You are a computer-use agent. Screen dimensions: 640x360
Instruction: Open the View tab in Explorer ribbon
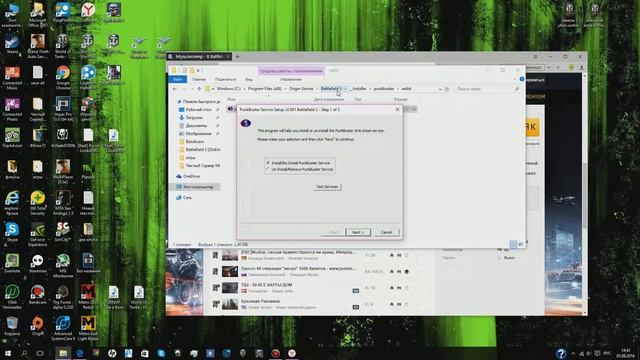pyautogui.click(x=249, y=79)
